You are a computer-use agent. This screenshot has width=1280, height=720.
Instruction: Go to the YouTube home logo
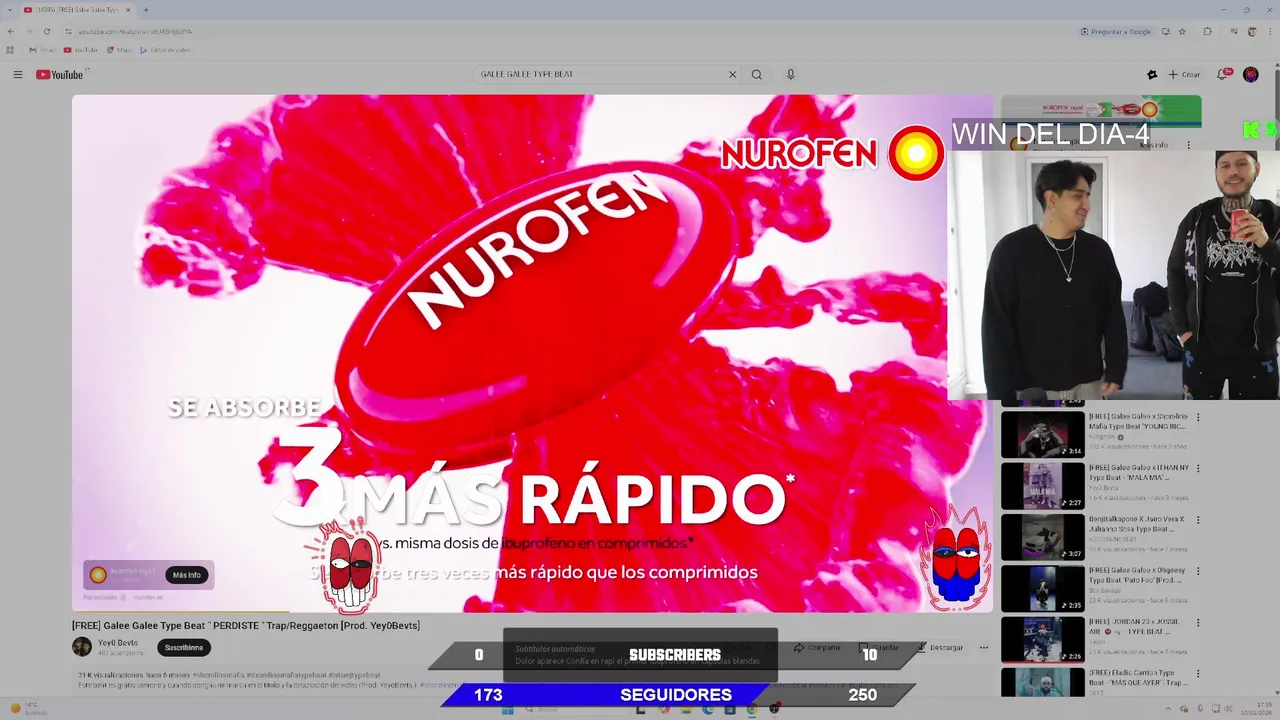click(60, 75)
